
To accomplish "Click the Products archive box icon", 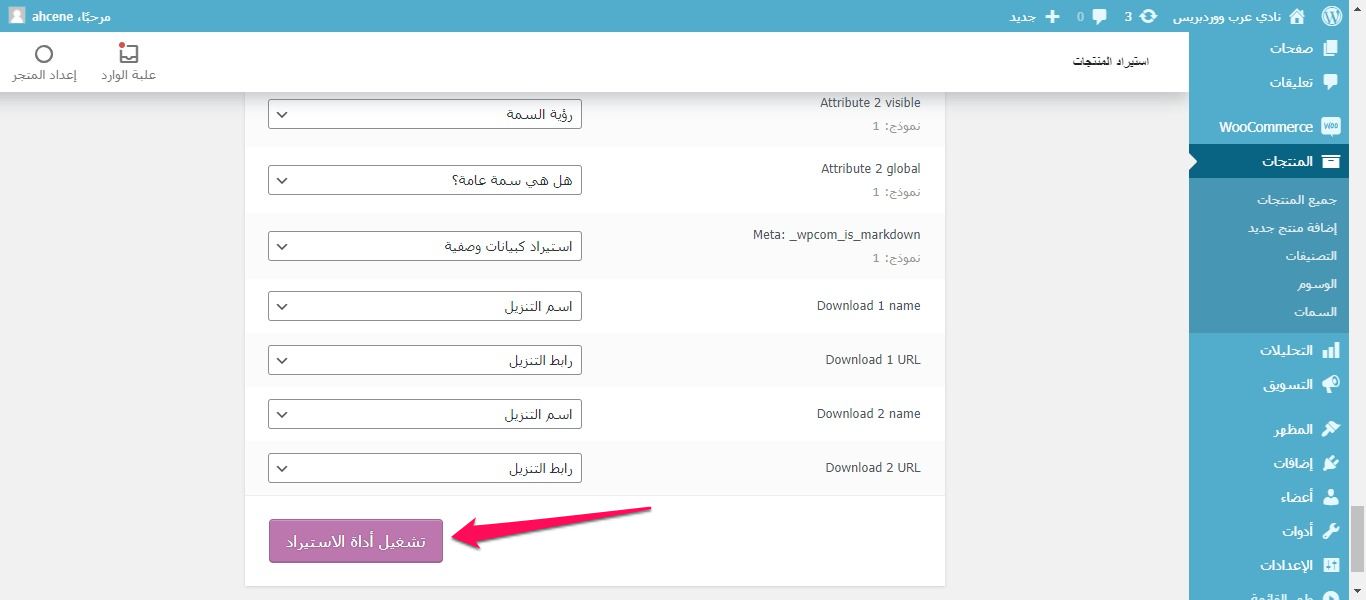I will (x=1330, y=161).
